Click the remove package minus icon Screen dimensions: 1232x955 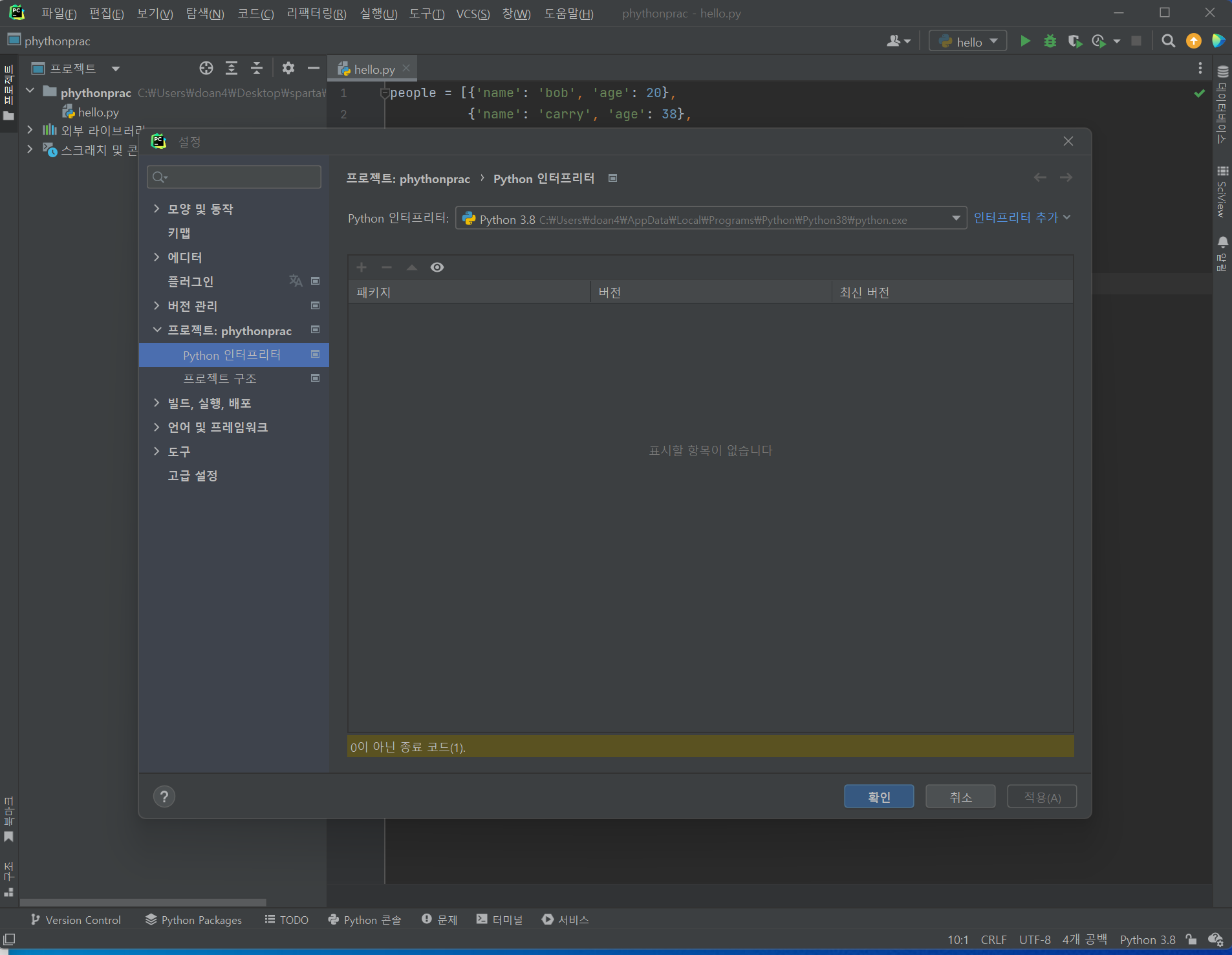click(x=387, y=267)
